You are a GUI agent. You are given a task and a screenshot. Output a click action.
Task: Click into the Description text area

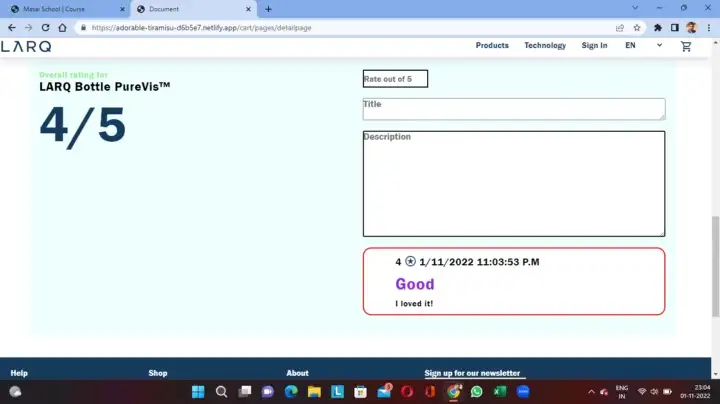514,184
